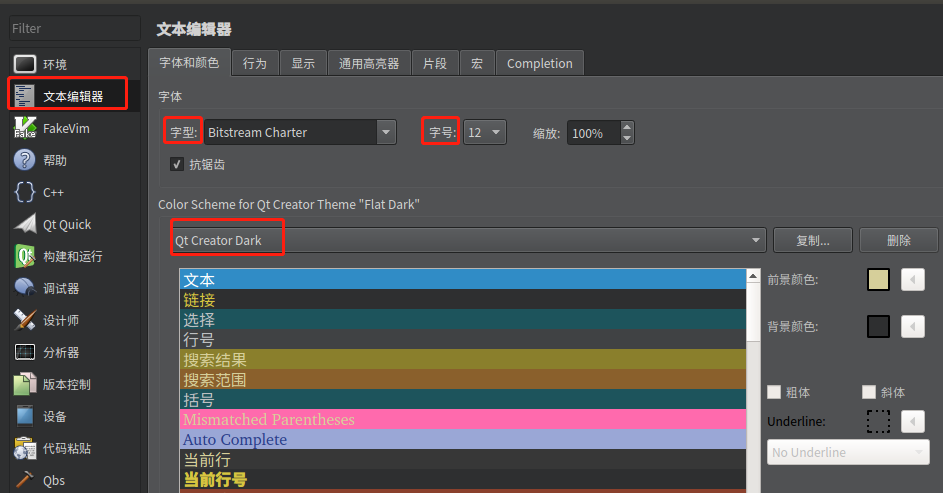
Task: Select 括号 in the color list
Action: 462,399
